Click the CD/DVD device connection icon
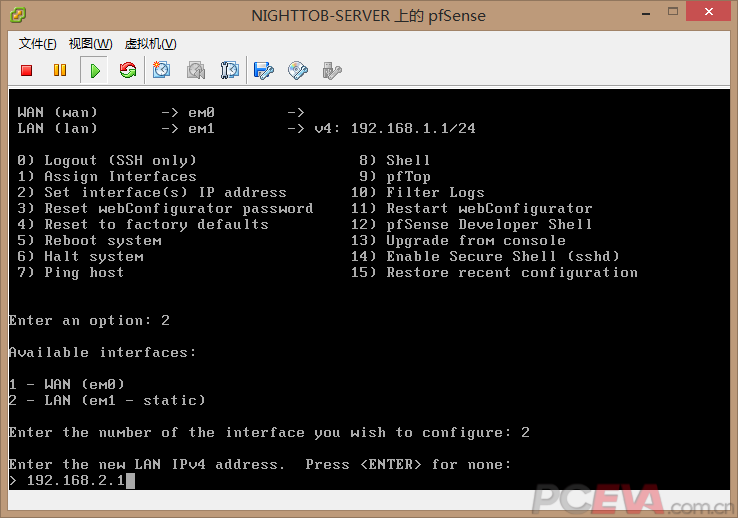 (298, 70)
